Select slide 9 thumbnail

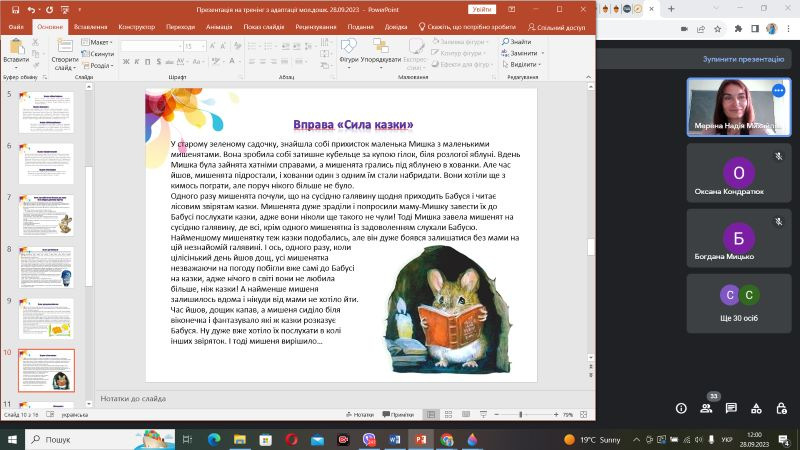tap(46, 319)
